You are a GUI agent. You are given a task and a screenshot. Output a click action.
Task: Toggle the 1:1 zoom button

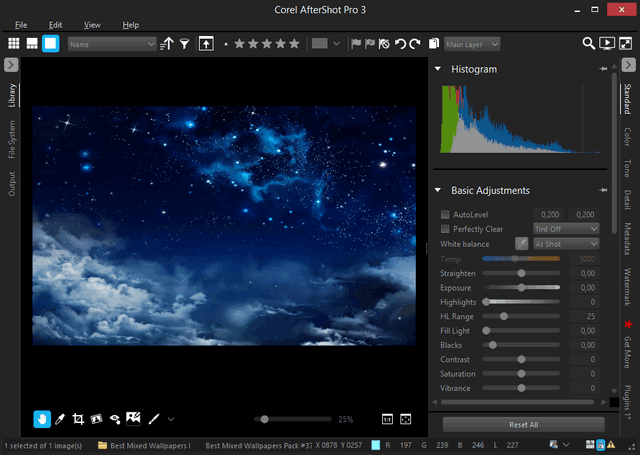387,419
